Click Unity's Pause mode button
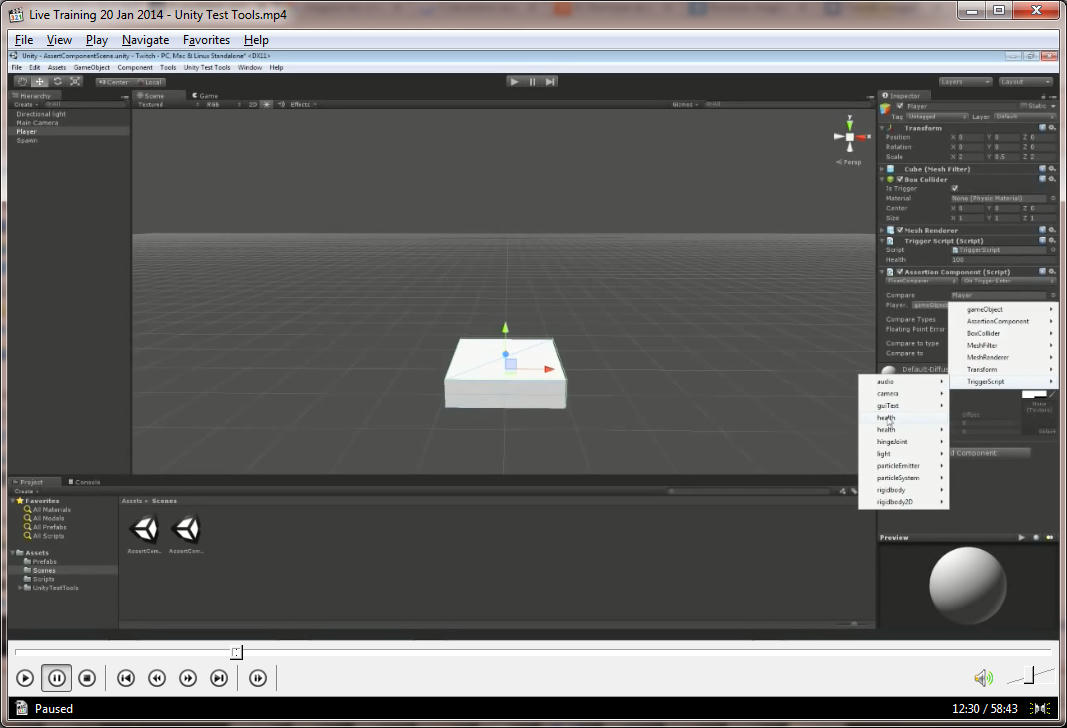Viewport: 1067px width, 728px height. (x=532, y=82)
